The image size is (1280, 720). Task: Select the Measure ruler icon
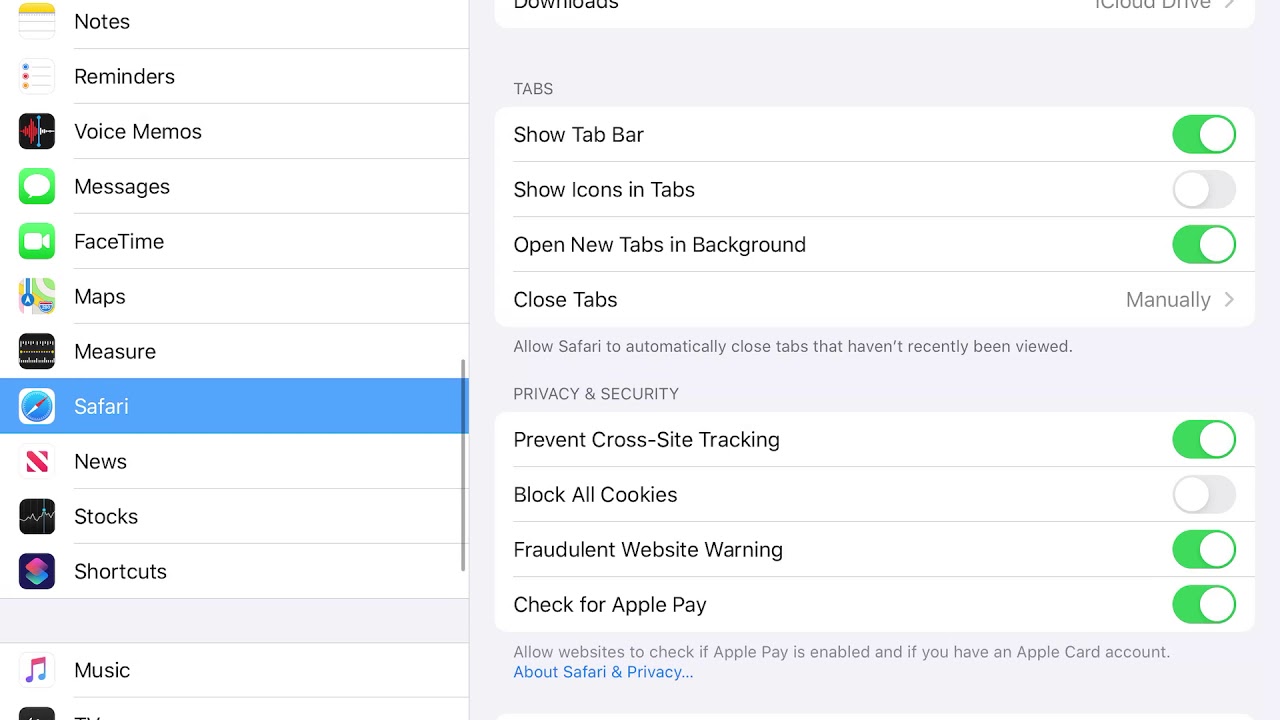point(37,351)
